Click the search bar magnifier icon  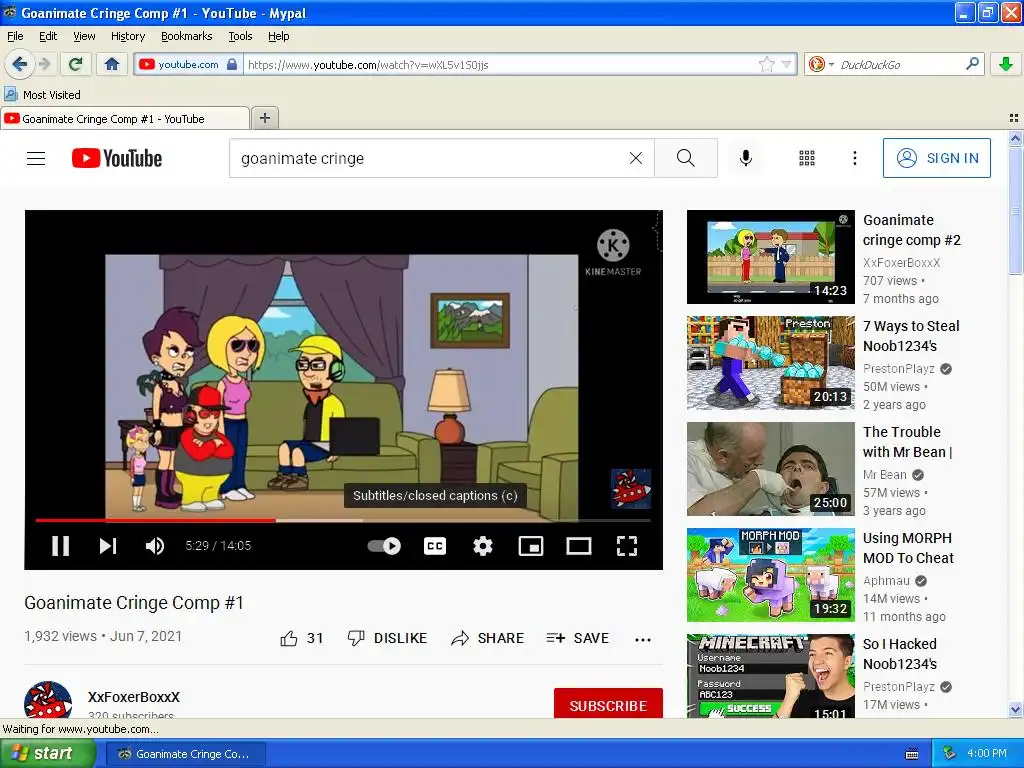pos(972,64)
